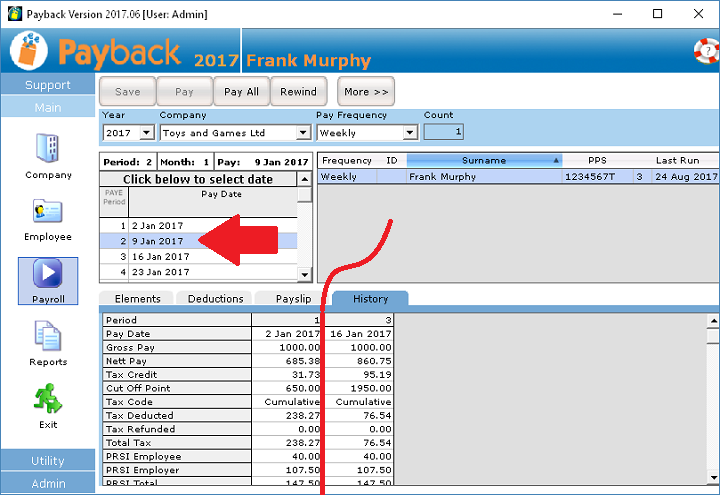The image size is (720, 495).
Task: Select the Payroll icon in sidebar
Action: tap(48, 273)
